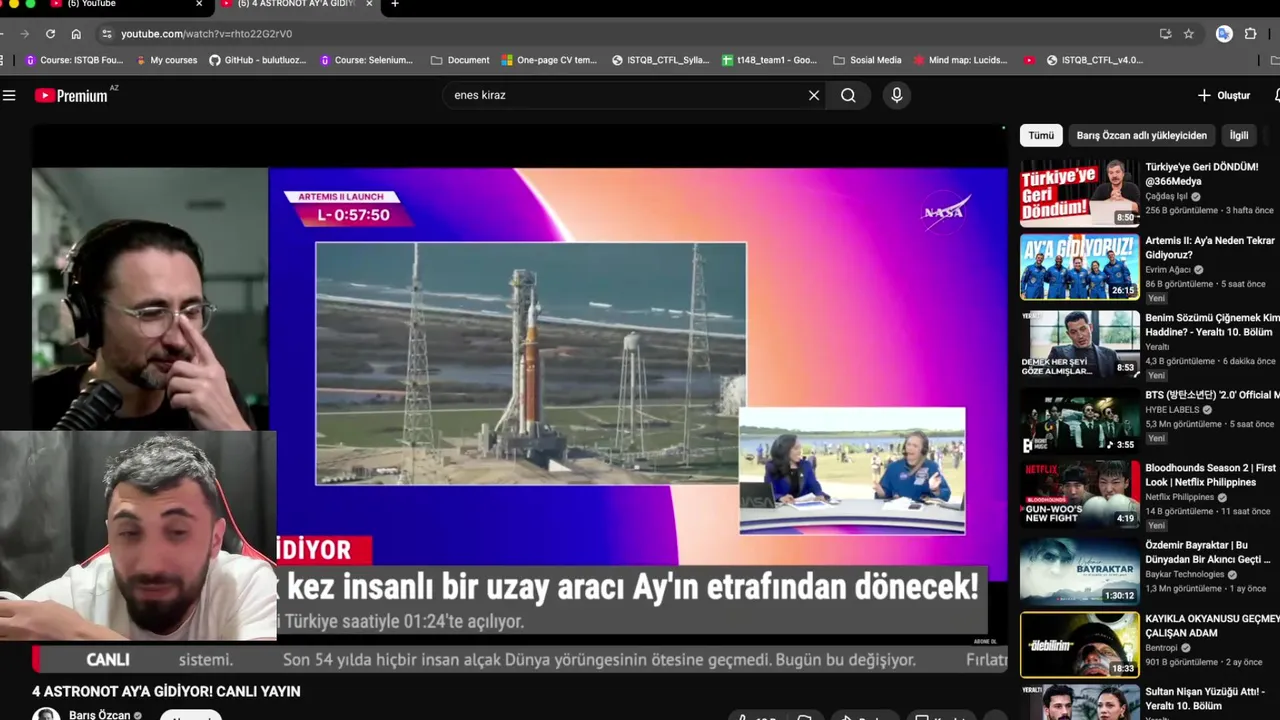The height and width of the screenshot is (720, 1280).
Task: Click the Barış Özcan channel name
Action: point(99,715)
